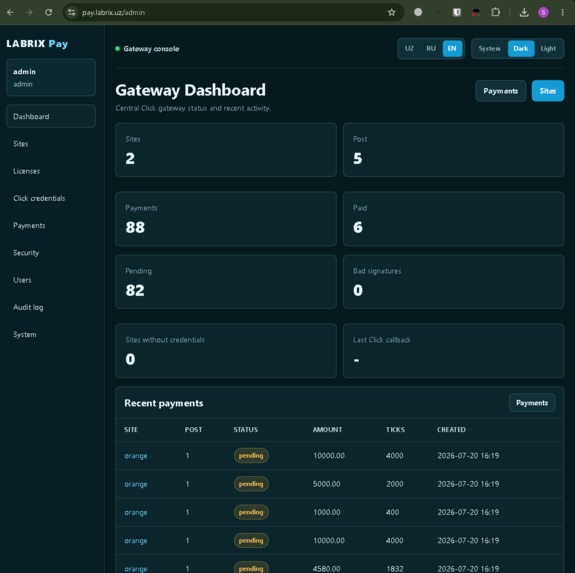Click the pending badge for 5000.00 payment
The image size is (575, 573).
tap(251, 484)
